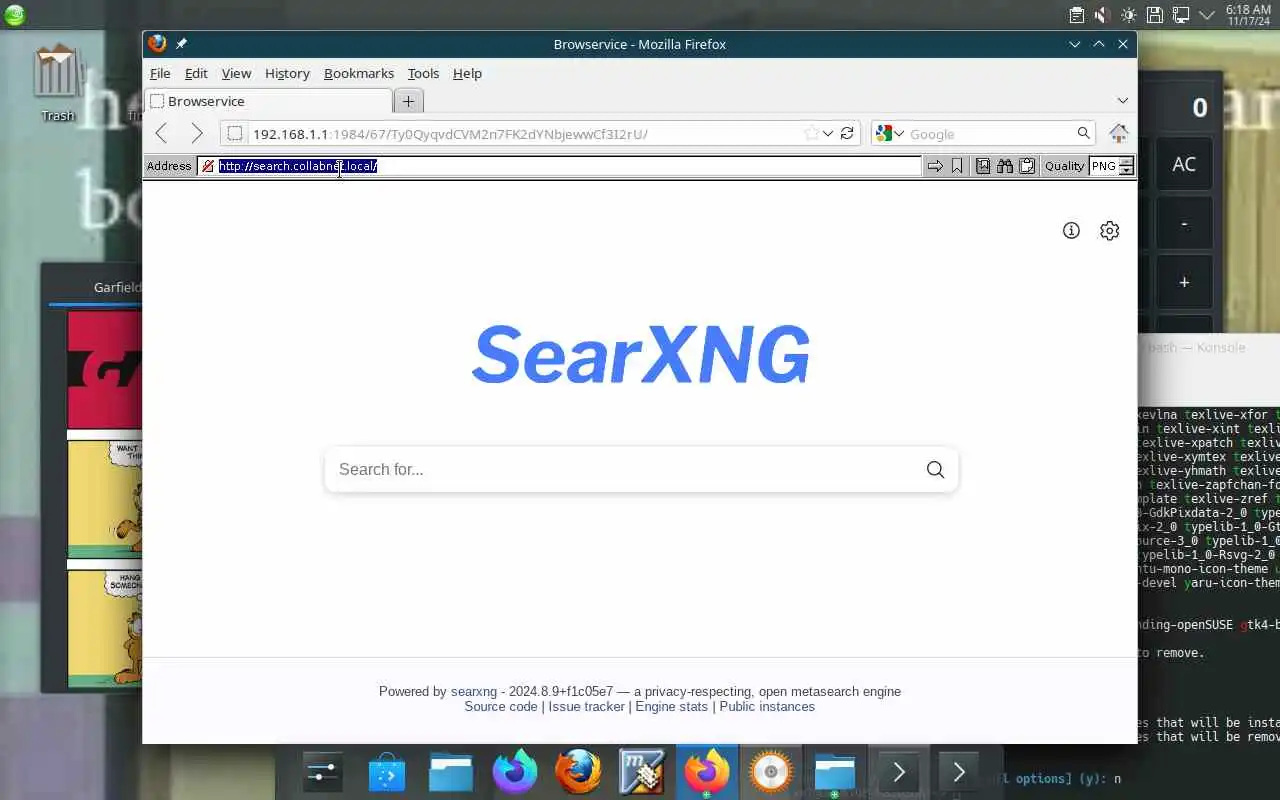Image resolution: width=1280 pixels, height=800 pixels.
Task: Click the insecure connection icon in Browservice address bar
Action: (207, 166)
